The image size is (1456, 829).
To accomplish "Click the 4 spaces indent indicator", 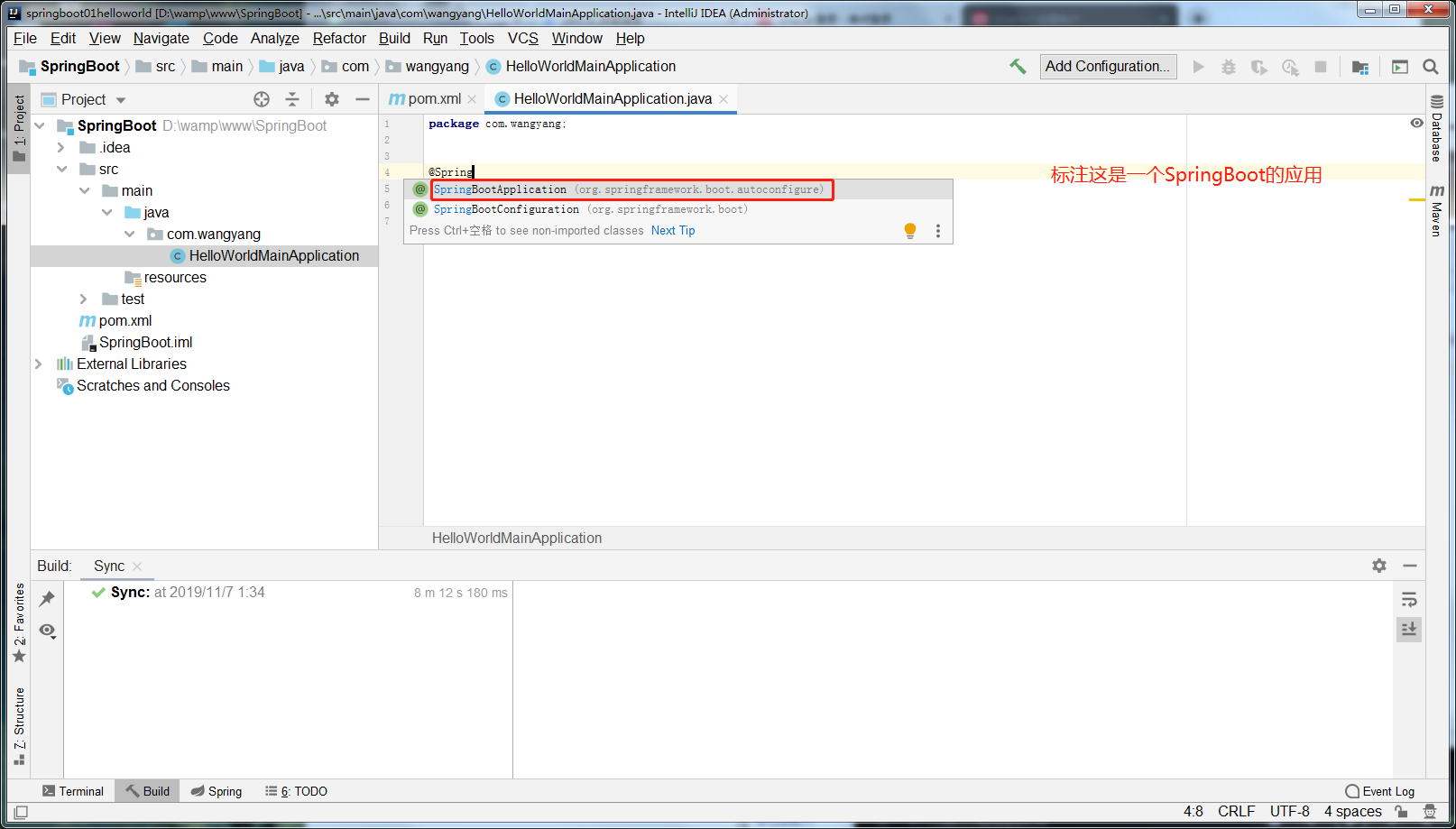I will pos(1353,812).
